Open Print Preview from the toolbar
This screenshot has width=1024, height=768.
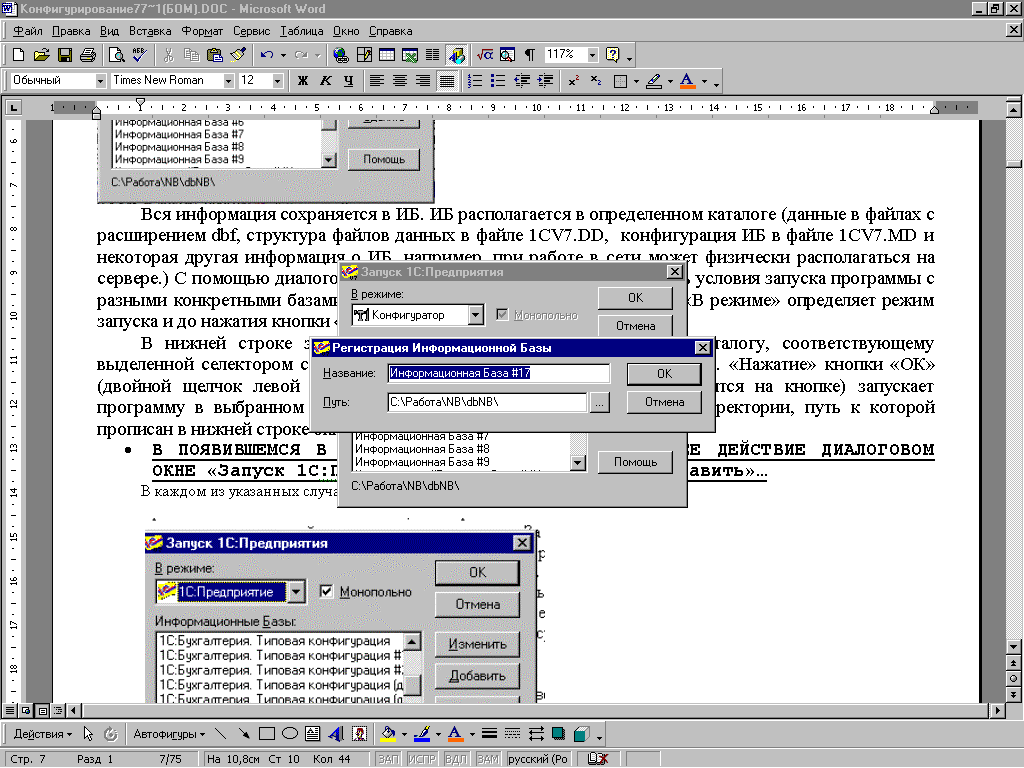[116, 55]
